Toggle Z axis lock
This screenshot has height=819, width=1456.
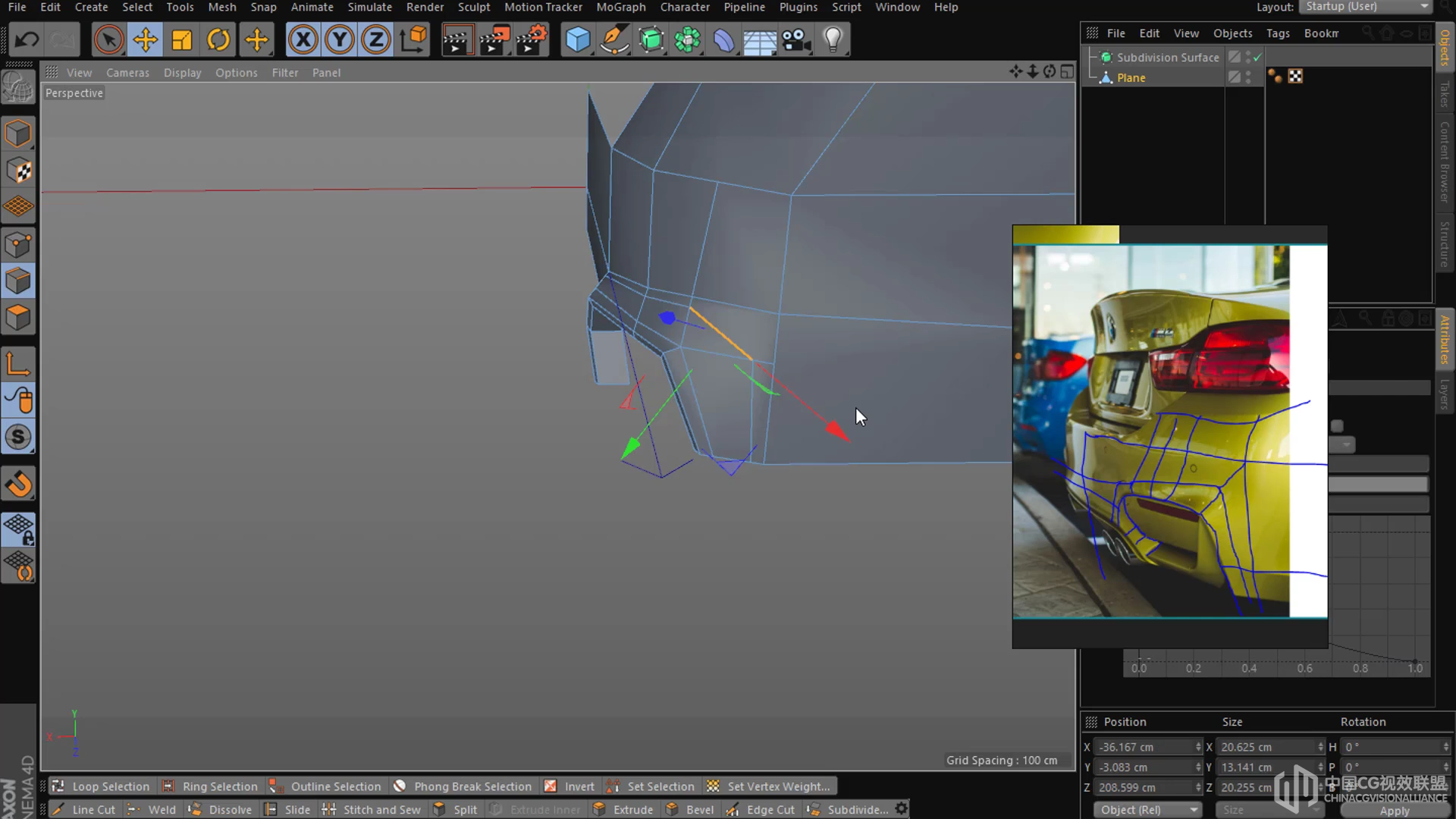click(375, 39)
